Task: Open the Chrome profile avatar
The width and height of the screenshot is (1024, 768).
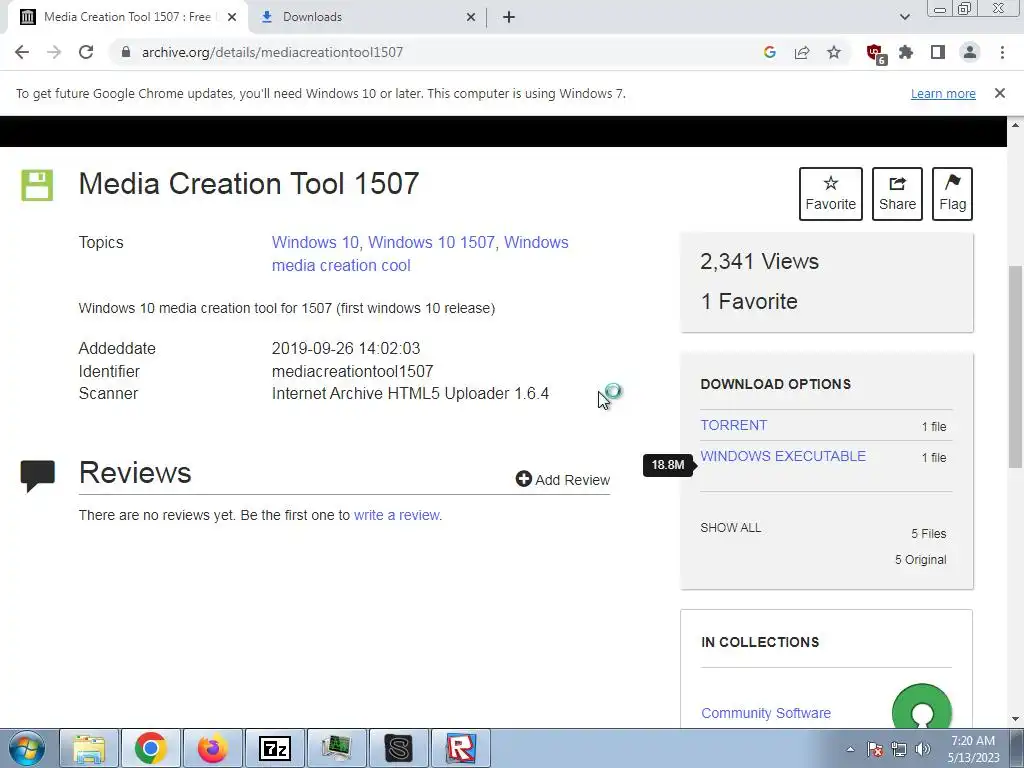Action: (970, 52)
